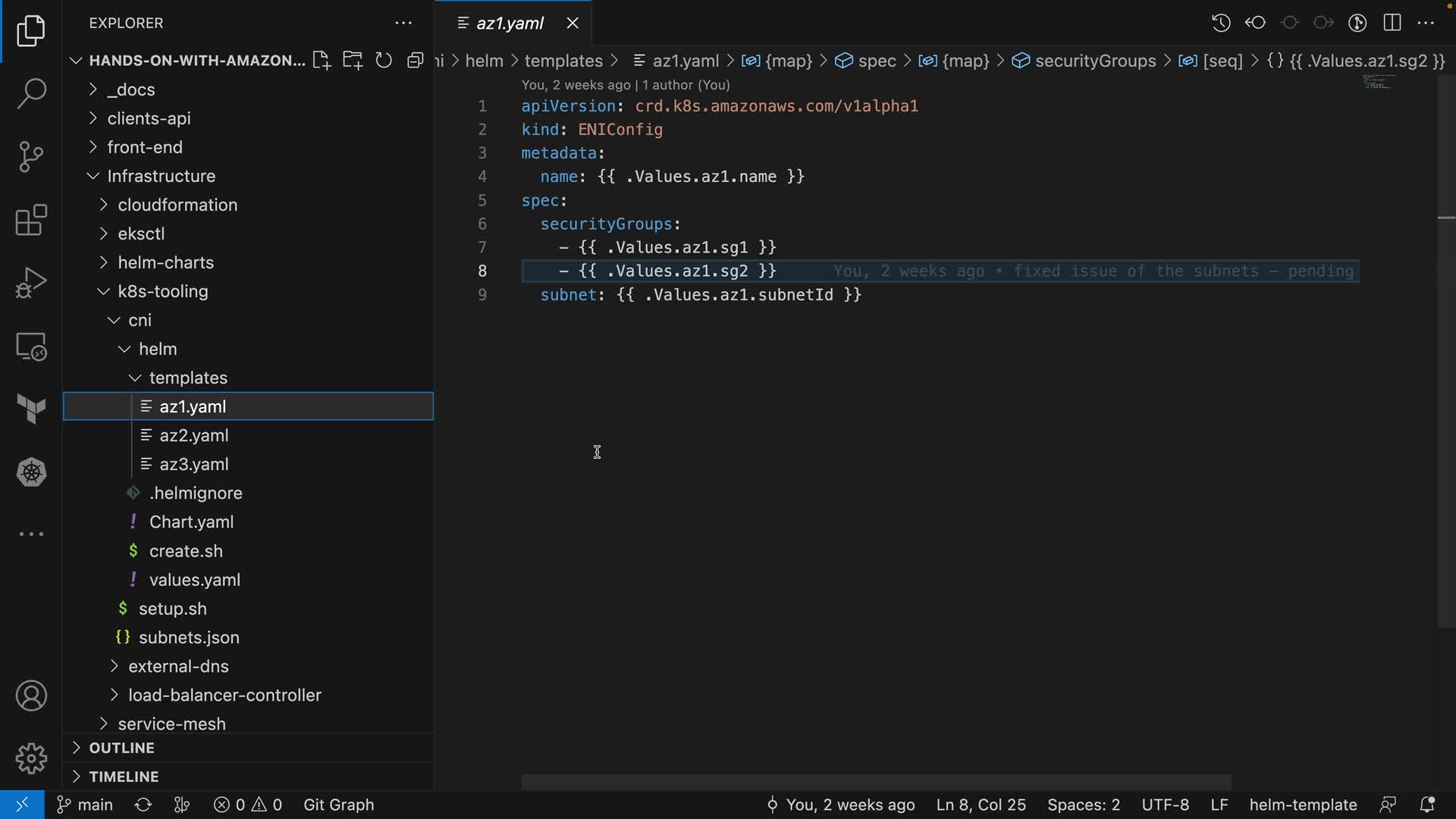Viewport: 1456px width, 819px height.
Task: Collapse the k8s-tooling folder
Action: click(162, 291)
